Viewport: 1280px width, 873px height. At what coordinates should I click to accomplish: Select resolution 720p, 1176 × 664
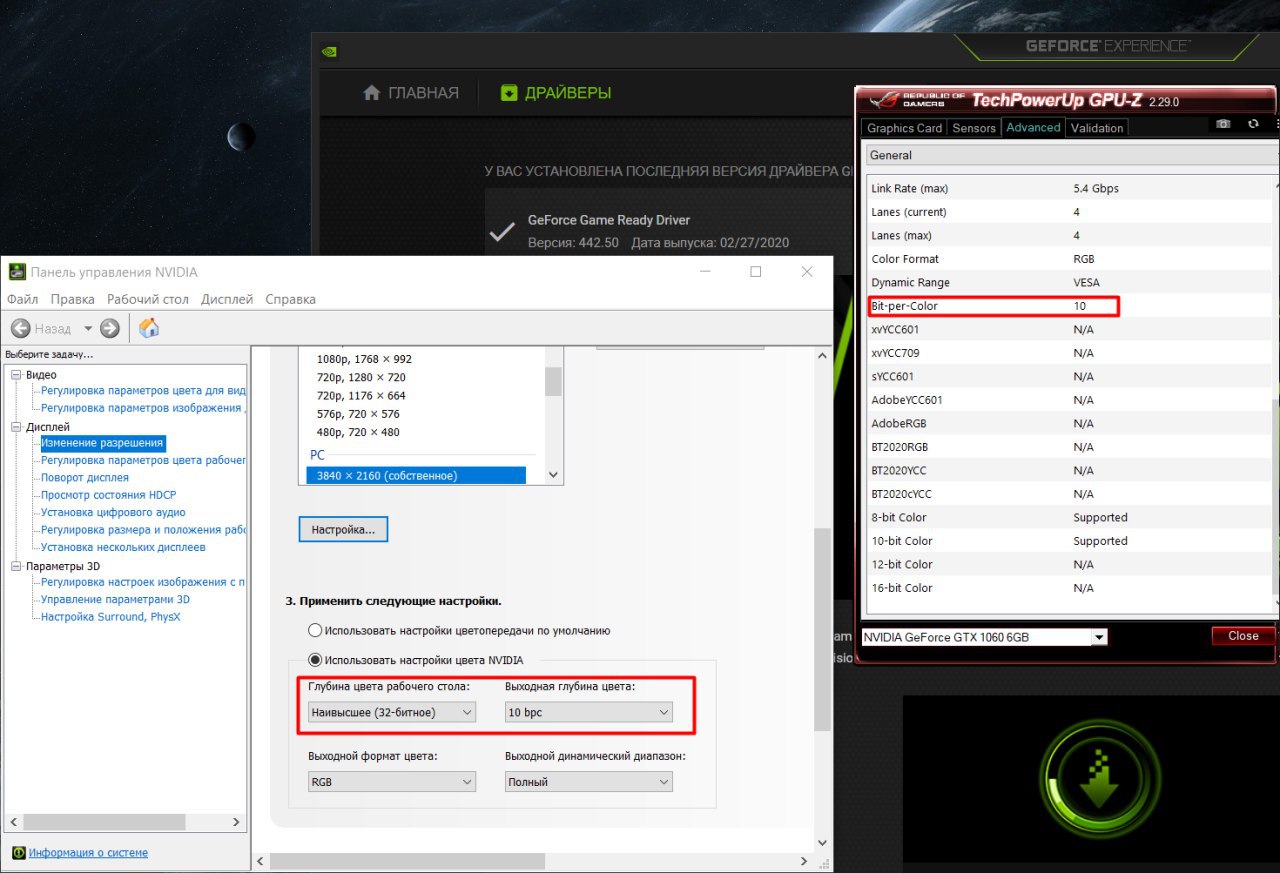coord(361,396)
